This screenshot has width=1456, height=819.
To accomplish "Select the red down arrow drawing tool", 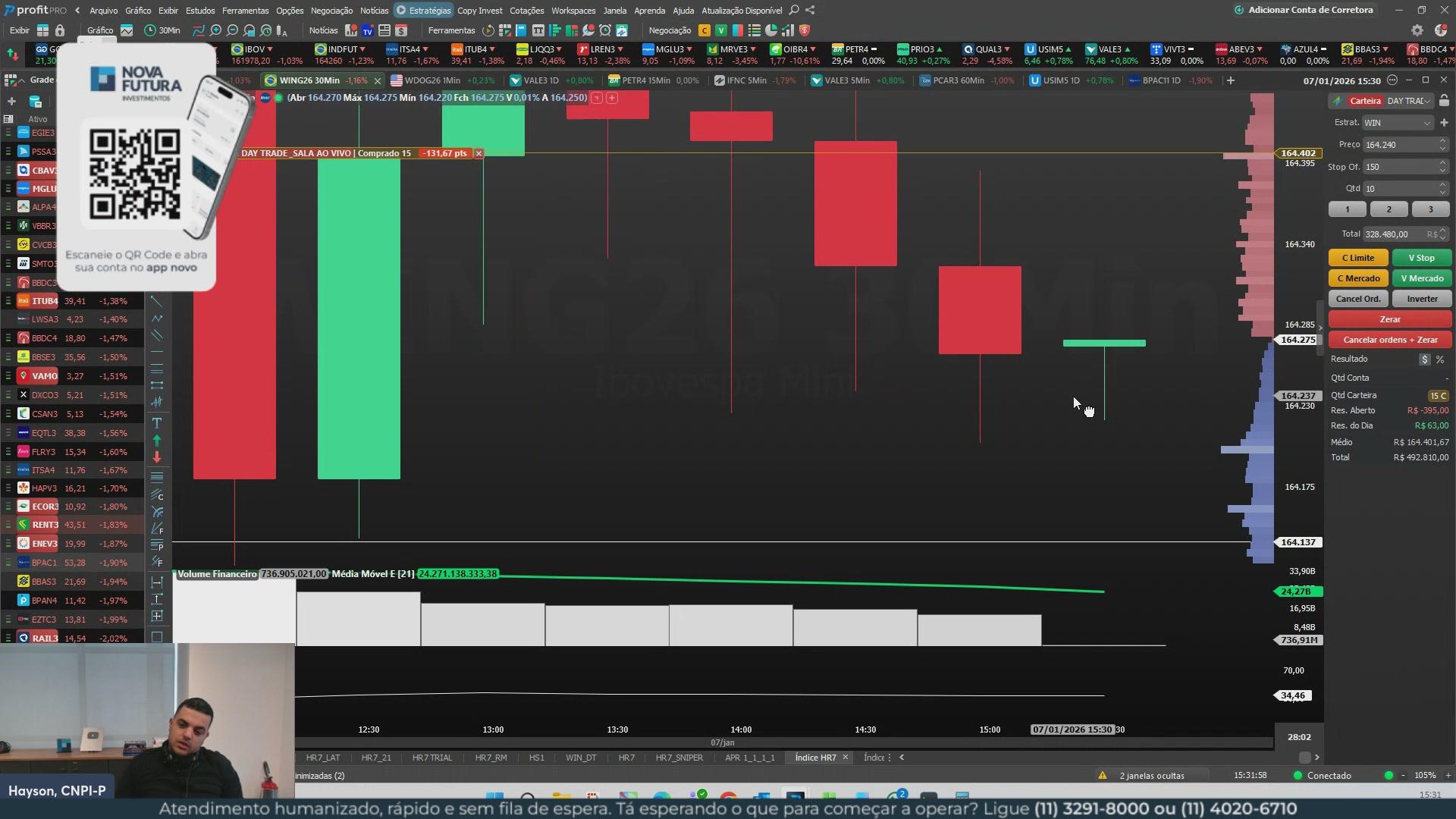I will coord(157,457).
